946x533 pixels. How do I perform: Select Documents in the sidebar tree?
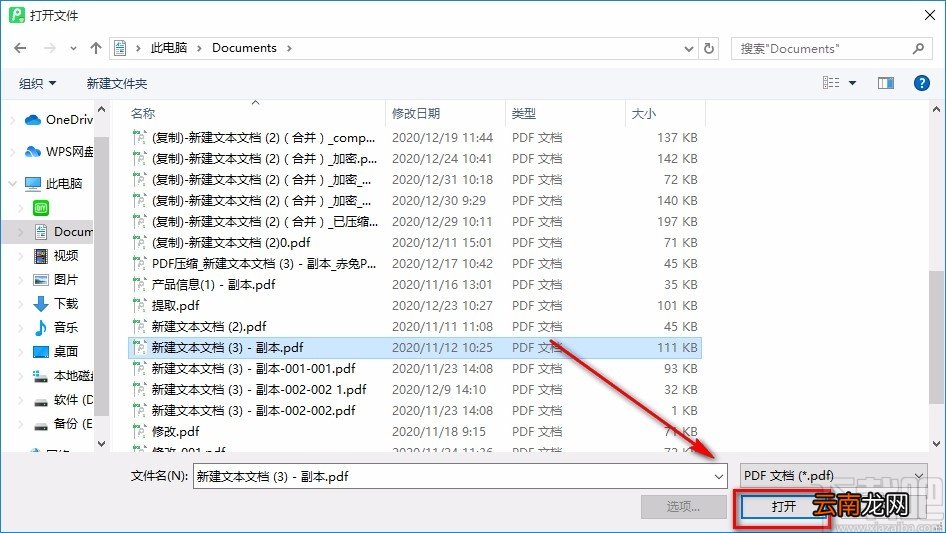[x=63, y=231]
